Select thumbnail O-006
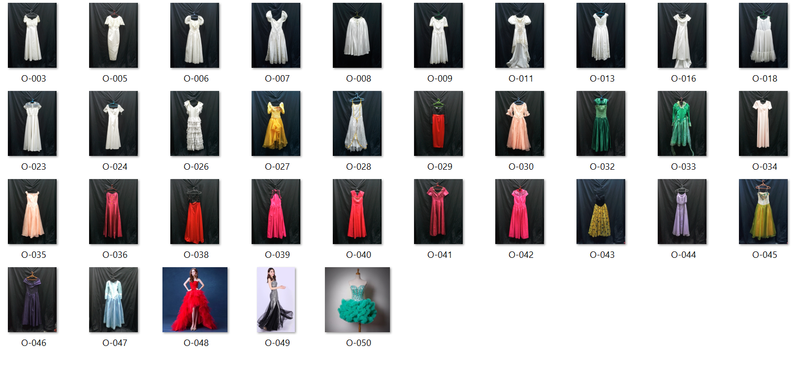The image size is (800, 367). [194, 35]
